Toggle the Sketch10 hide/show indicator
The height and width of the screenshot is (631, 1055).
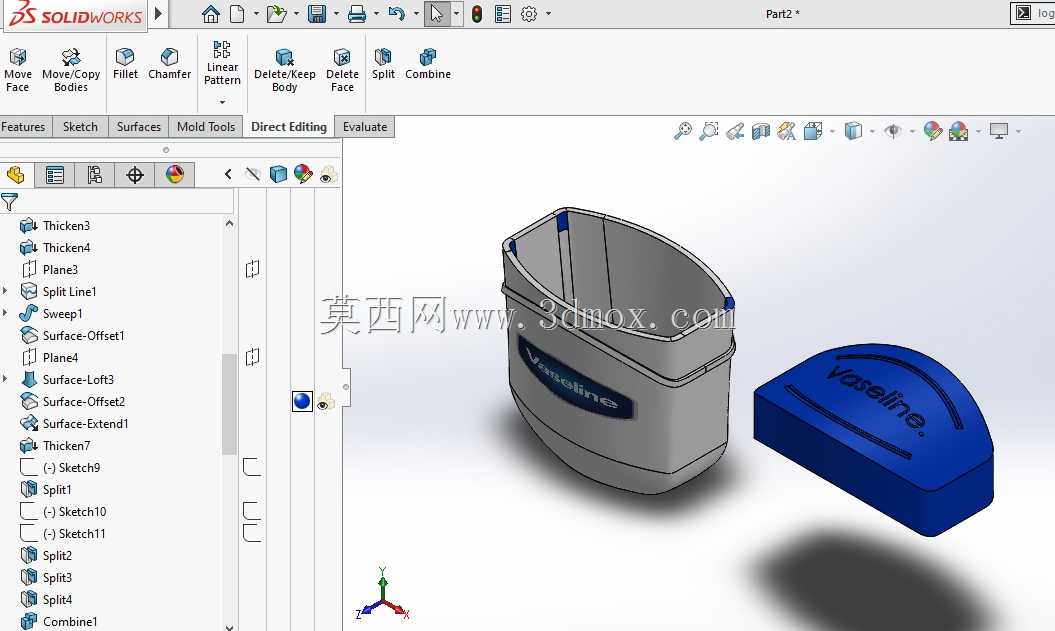[252, 511]
